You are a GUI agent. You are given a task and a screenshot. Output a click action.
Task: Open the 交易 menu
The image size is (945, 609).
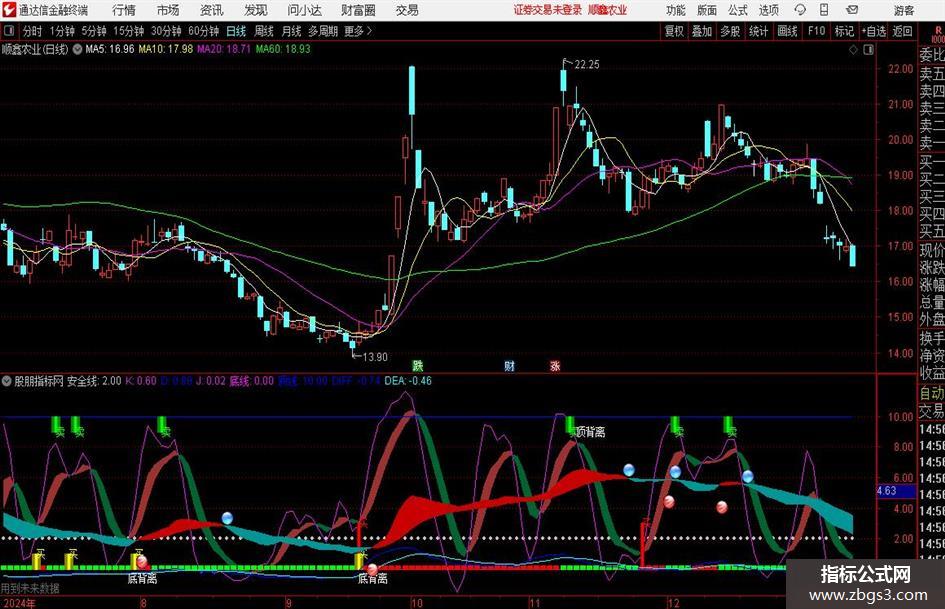(407, 10)
